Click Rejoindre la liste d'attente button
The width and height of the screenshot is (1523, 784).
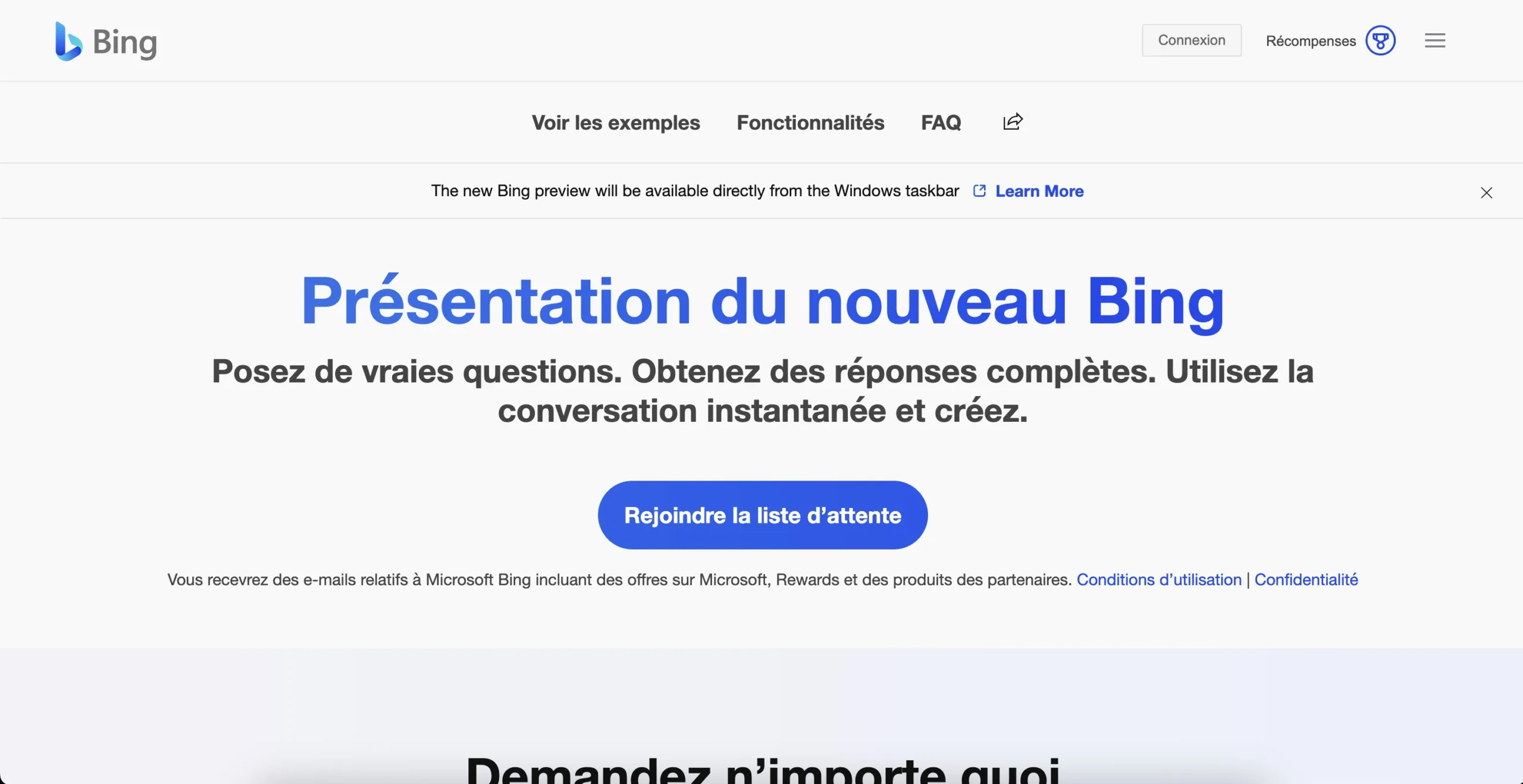tap(762, 514)
